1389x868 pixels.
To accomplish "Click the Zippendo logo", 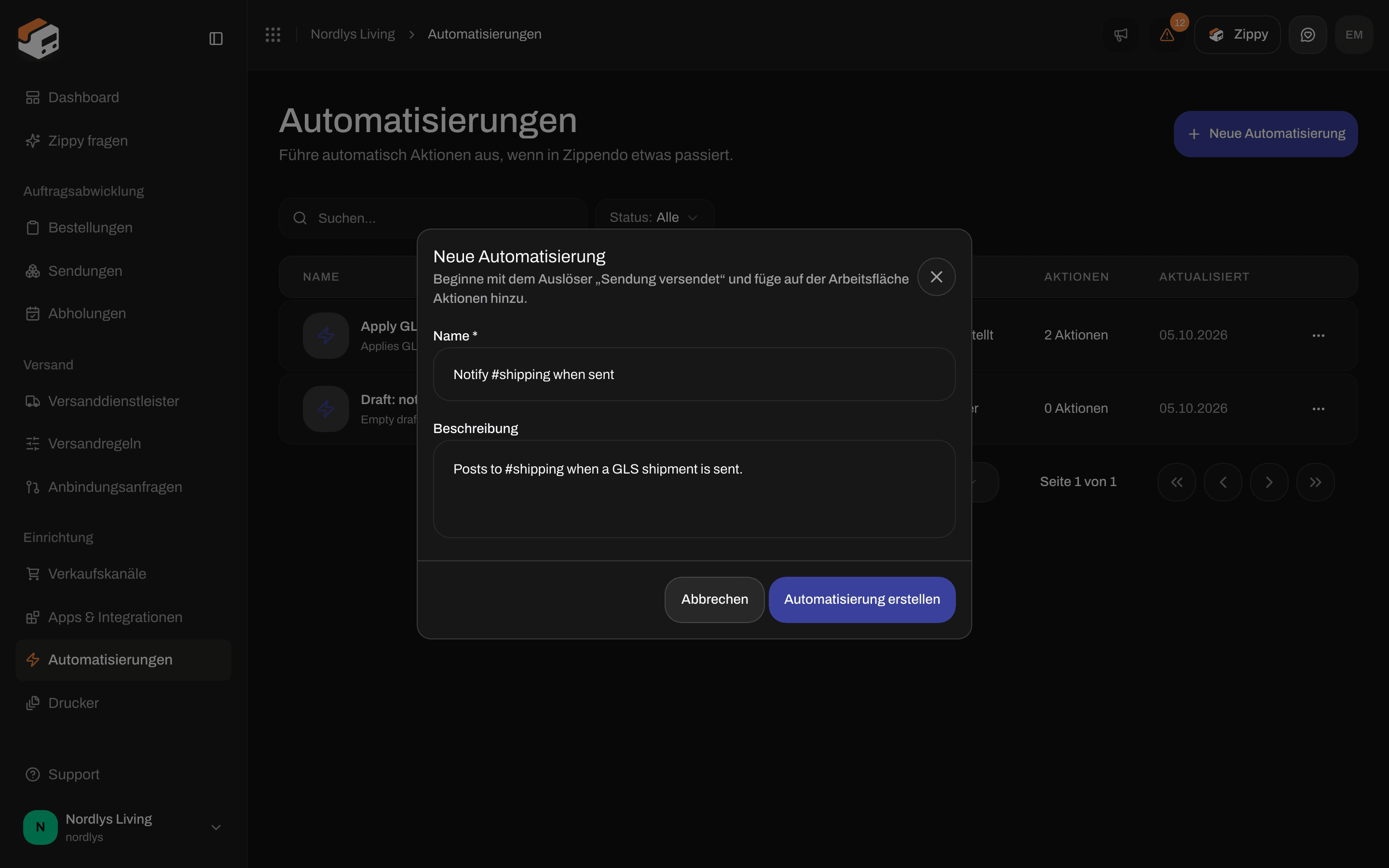I will pos(39,39).
